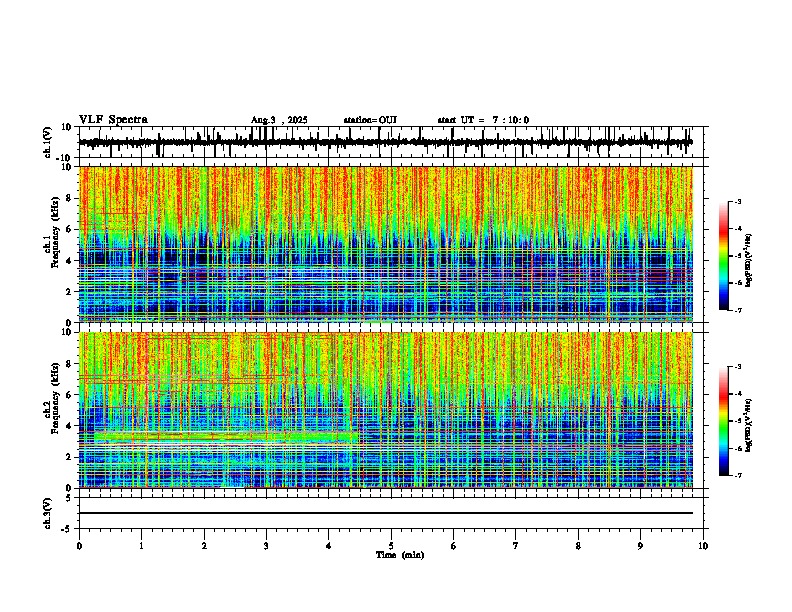Click time axis tick label "9"
The image size is (792, 612).
[x=640, y=546]
